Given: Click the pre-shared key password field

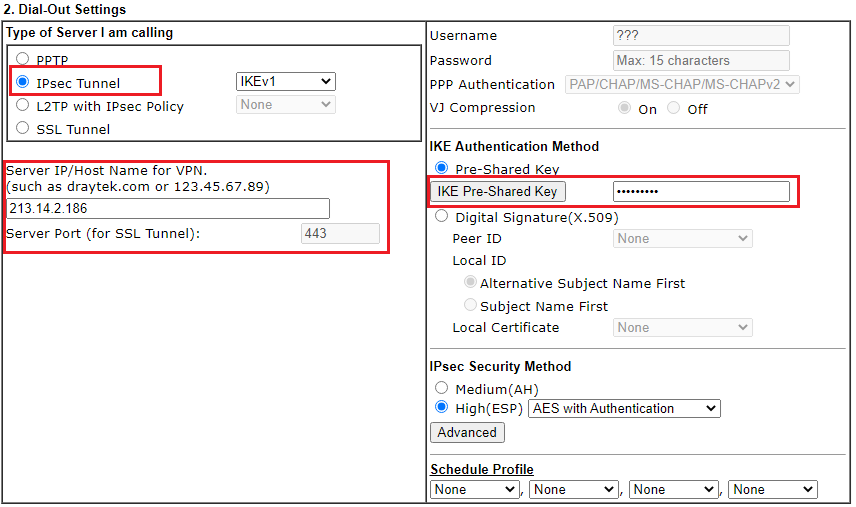Looking at the screenshot, I should [700, 191].
